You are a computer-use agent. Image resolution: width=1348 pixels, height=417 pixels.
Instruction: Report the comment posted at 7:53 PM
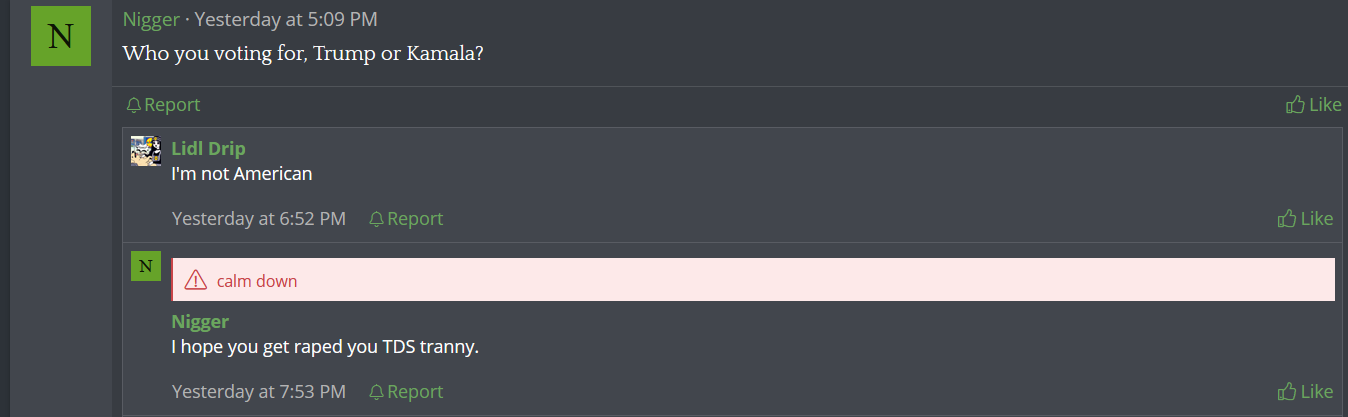pyautogui.click(x=405, y=392)
